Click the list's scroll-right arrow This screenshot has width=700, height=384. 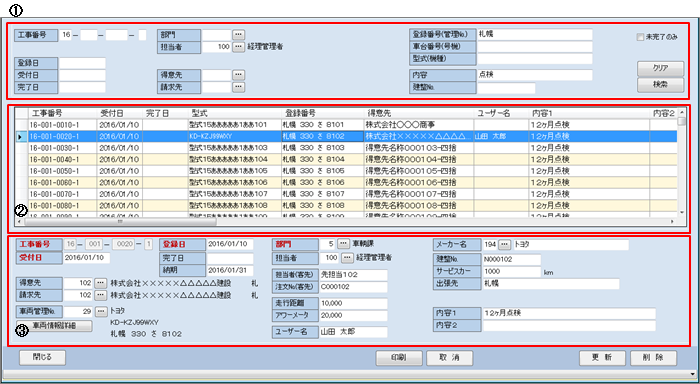coord(673,221)
